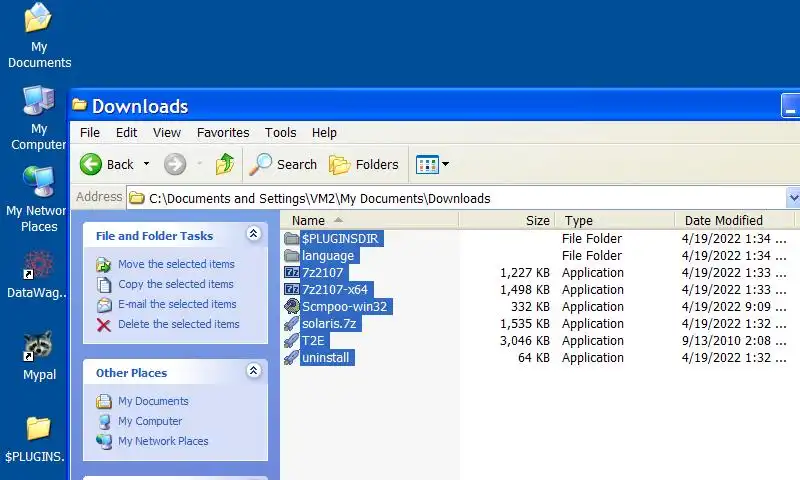The height and width of the screenshot is (480, 800).
Task: Toggle the Folders pane
Action: (x=363, y=164)
